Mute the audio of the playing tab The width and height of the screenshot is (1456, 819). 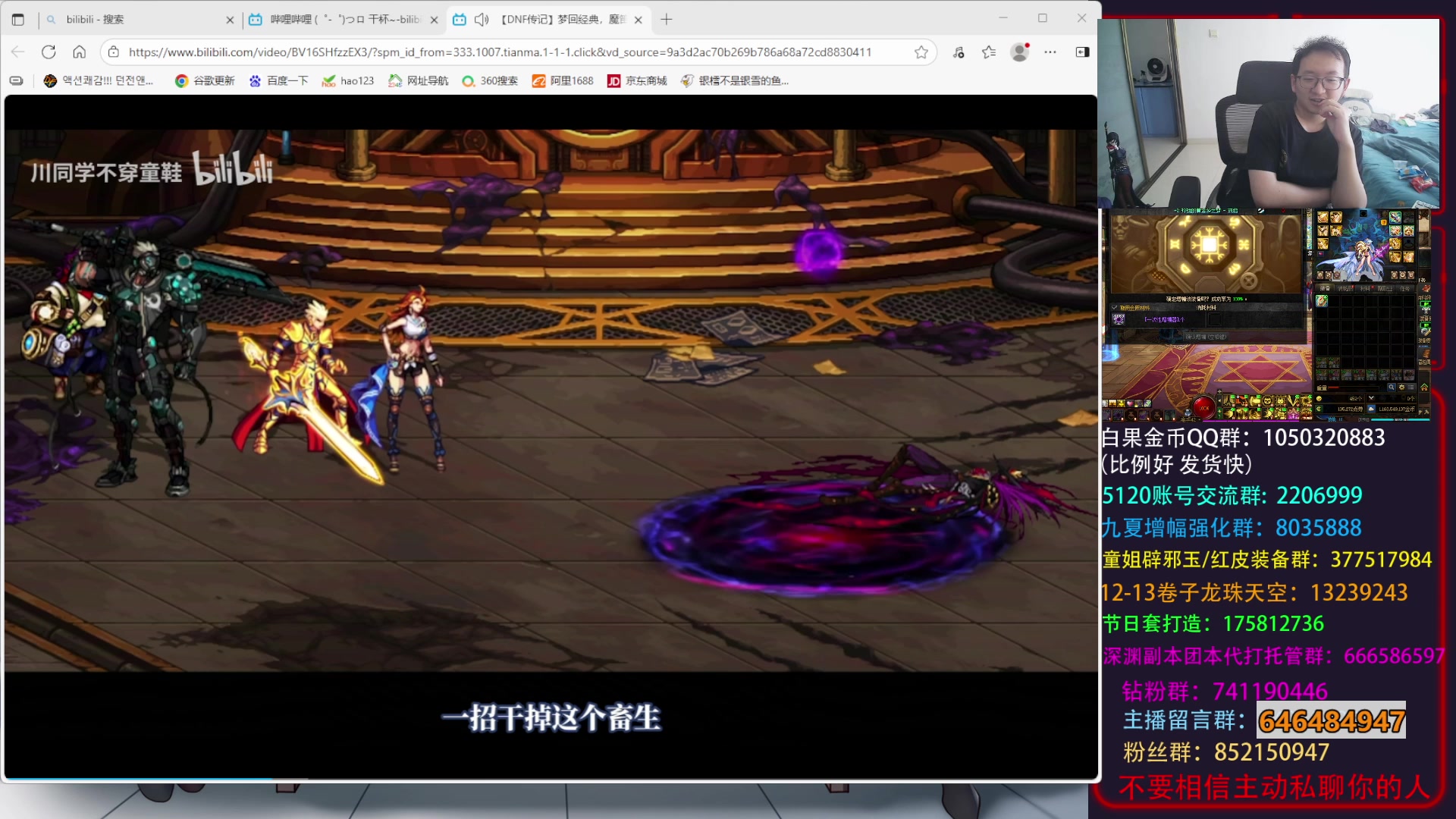pos(481,20)
